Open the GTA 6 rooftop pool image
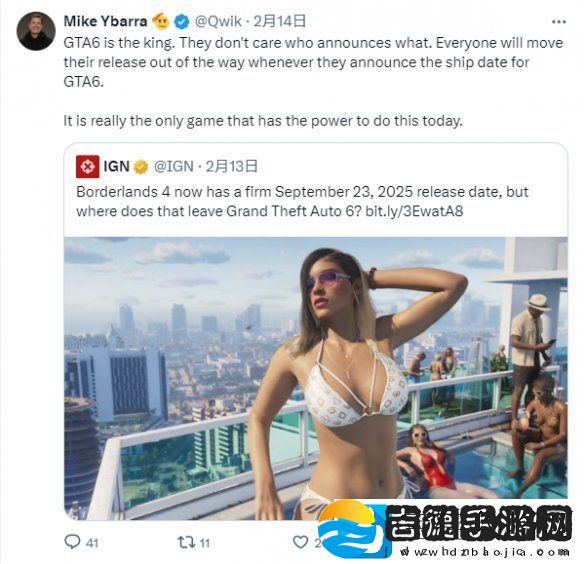 coord(316,378)
